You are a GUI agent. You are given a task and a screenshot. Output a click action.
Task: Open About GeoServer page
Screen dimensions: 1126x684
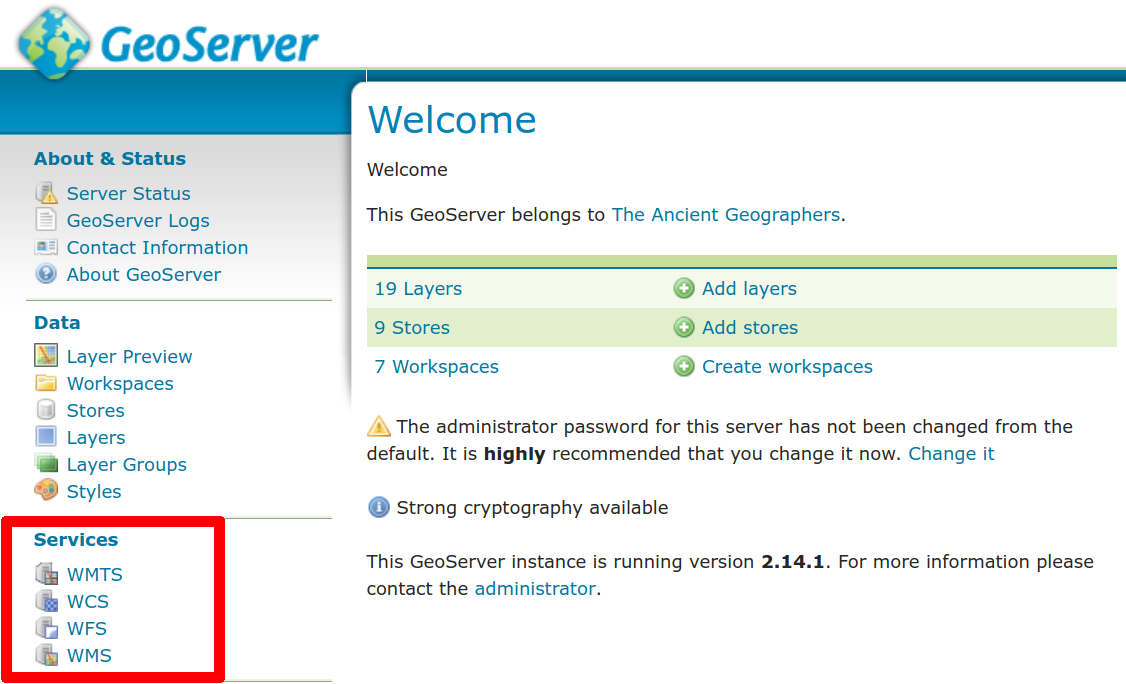144,274
